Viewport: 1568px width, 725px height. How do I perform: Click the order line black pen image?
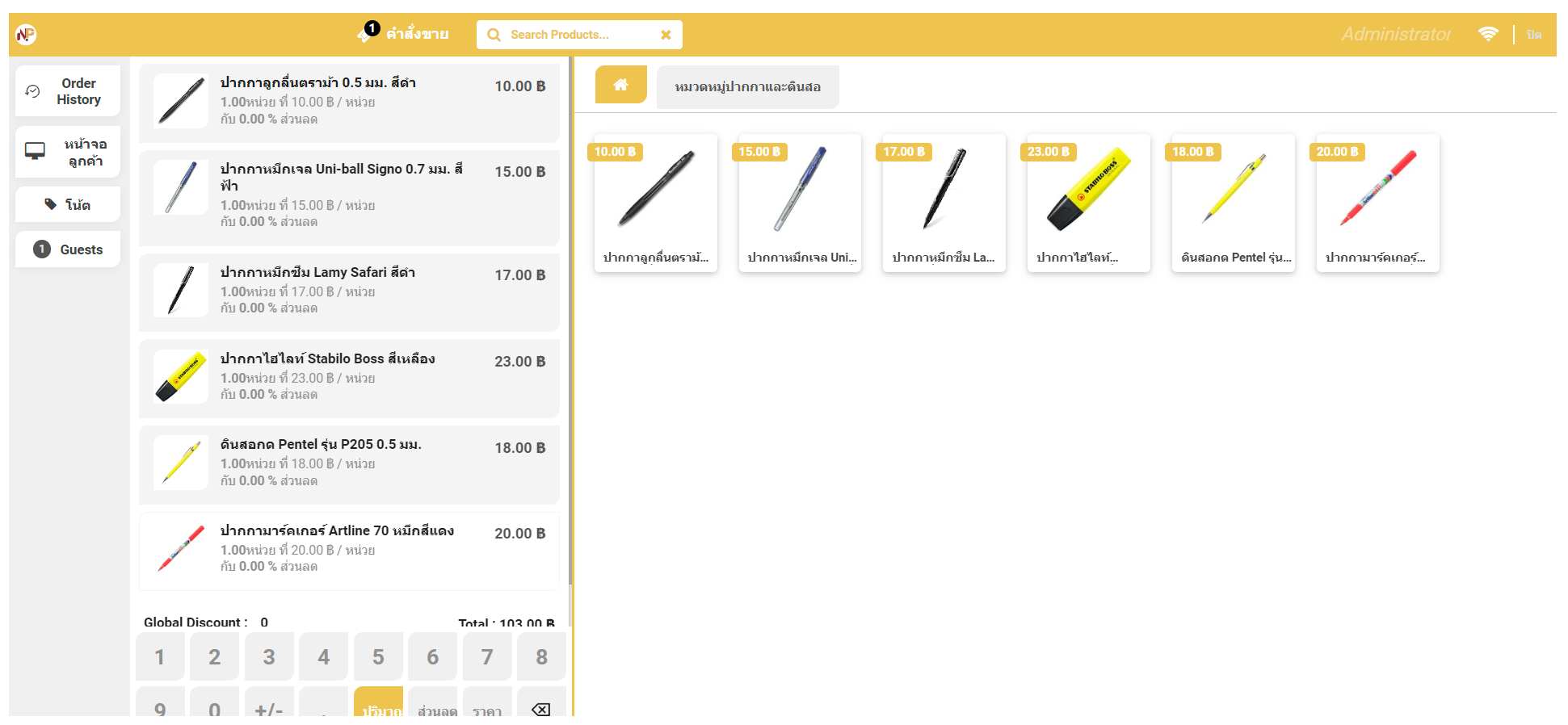point(181,101)
